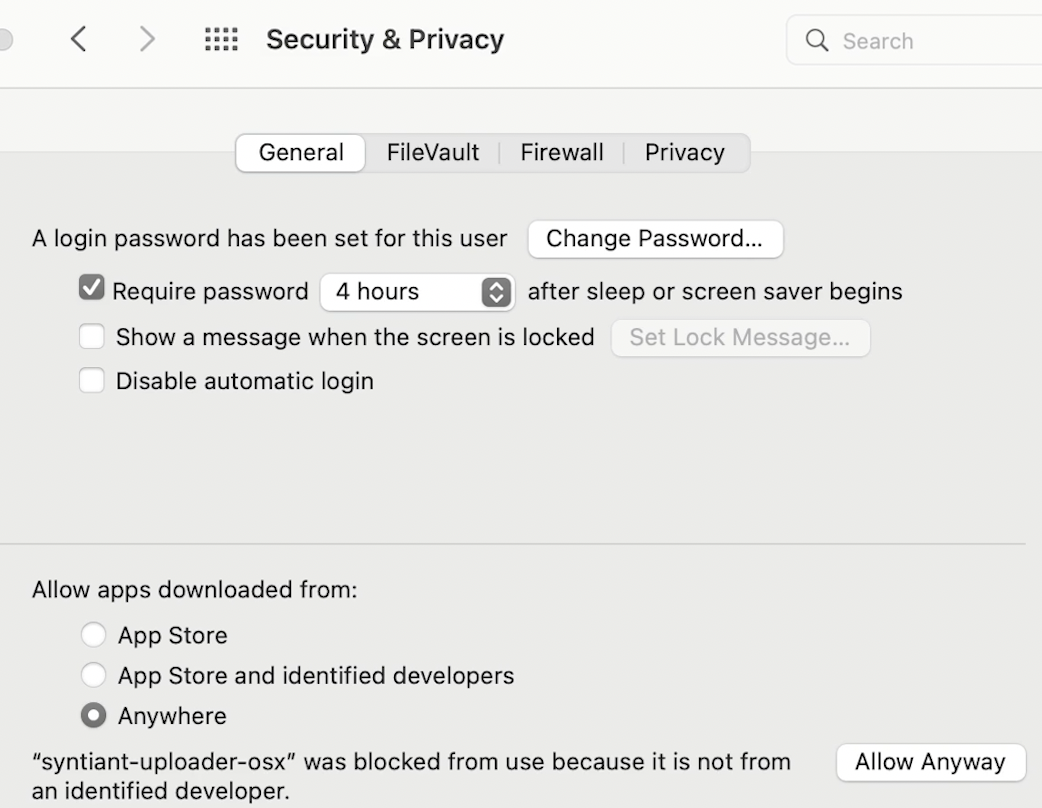The width and height of the screenshot is (1042, 808).
Task: Click the Change Password button
Action: (654, 239)
